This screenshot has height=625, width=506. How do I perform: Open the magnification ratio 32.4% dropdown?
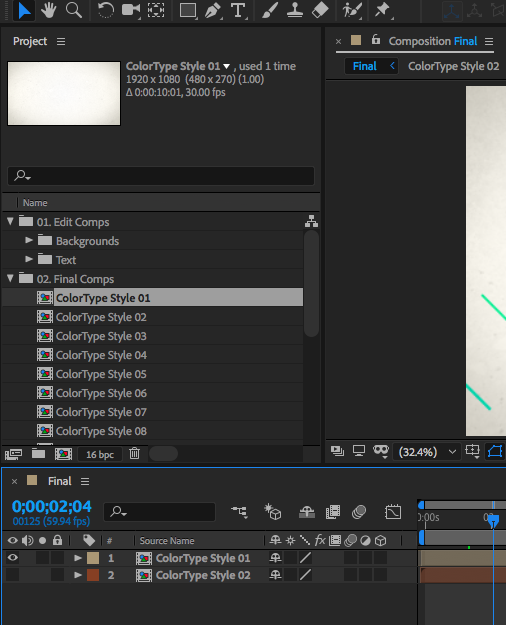coord(427,452)
